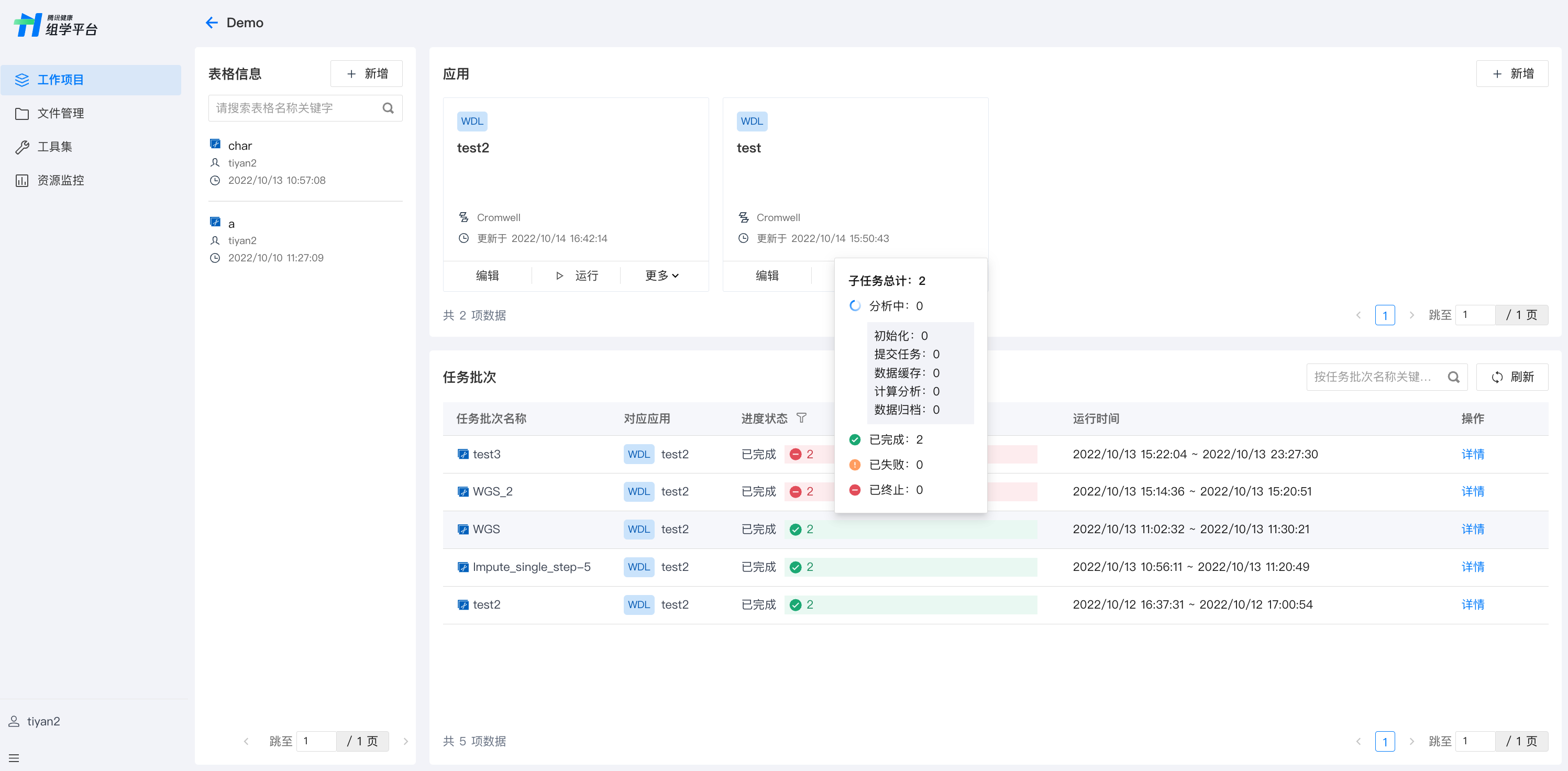Select 工具集 in the sidebar
The height and width of the screenshot is (771, 1568).
coord(55,147)
